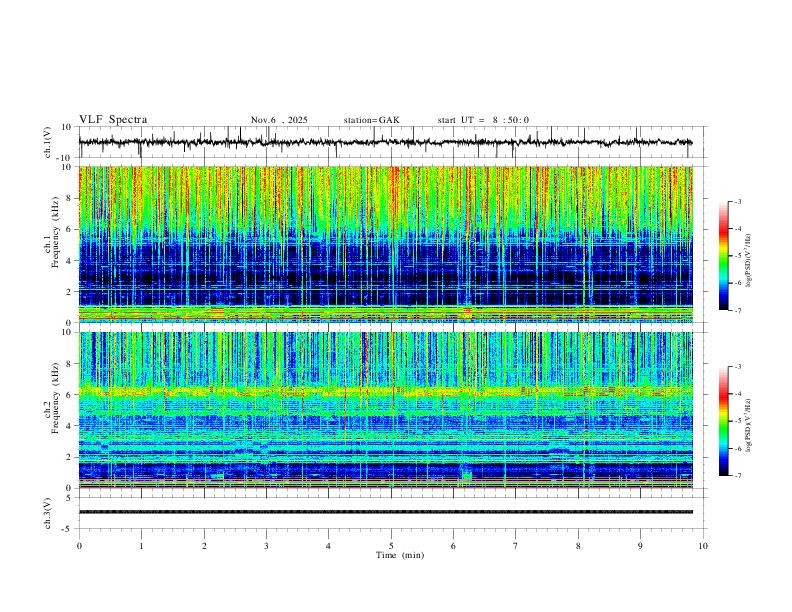Click the "station=GAK" label
792x612 pixels.
point(372,120)
